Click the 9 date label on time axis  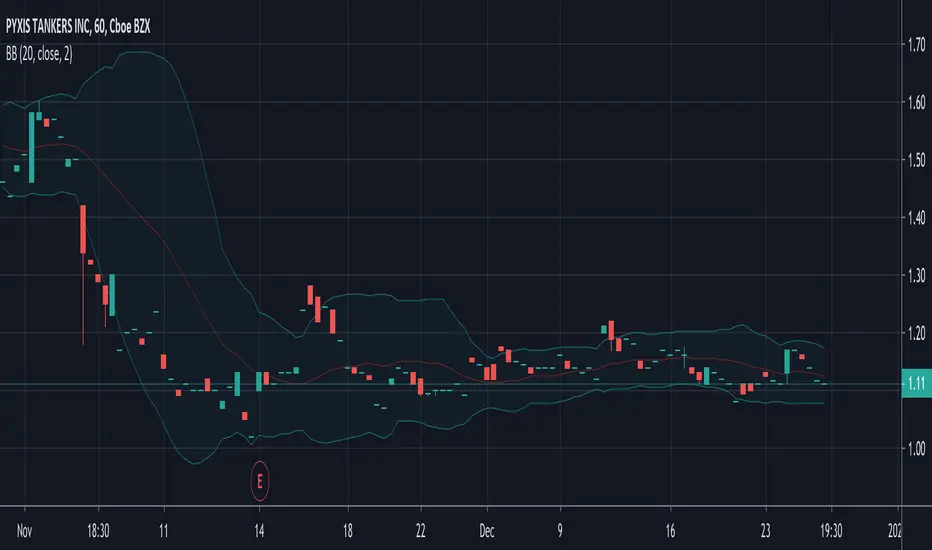(560, 530)
